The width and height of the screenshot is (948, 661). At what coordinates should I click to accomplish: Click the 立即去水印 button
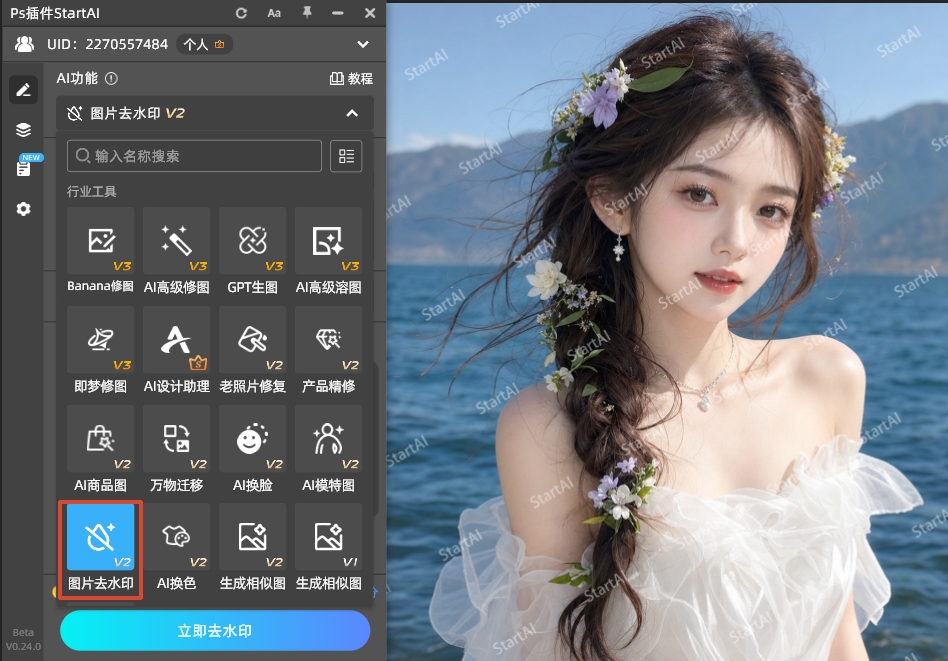click(x=215, y=631)
